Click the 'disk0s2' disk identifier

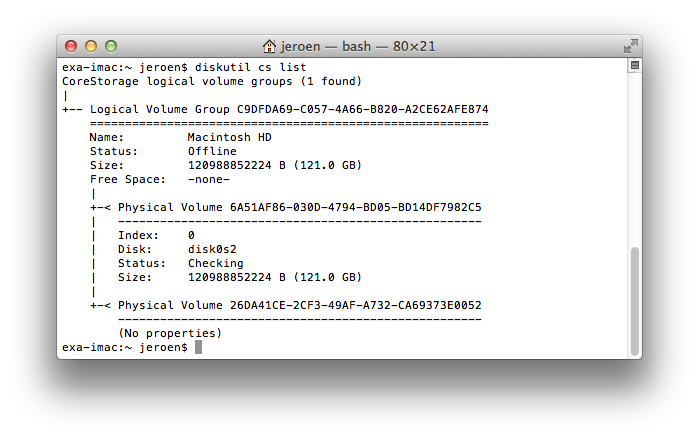point(212,249)
